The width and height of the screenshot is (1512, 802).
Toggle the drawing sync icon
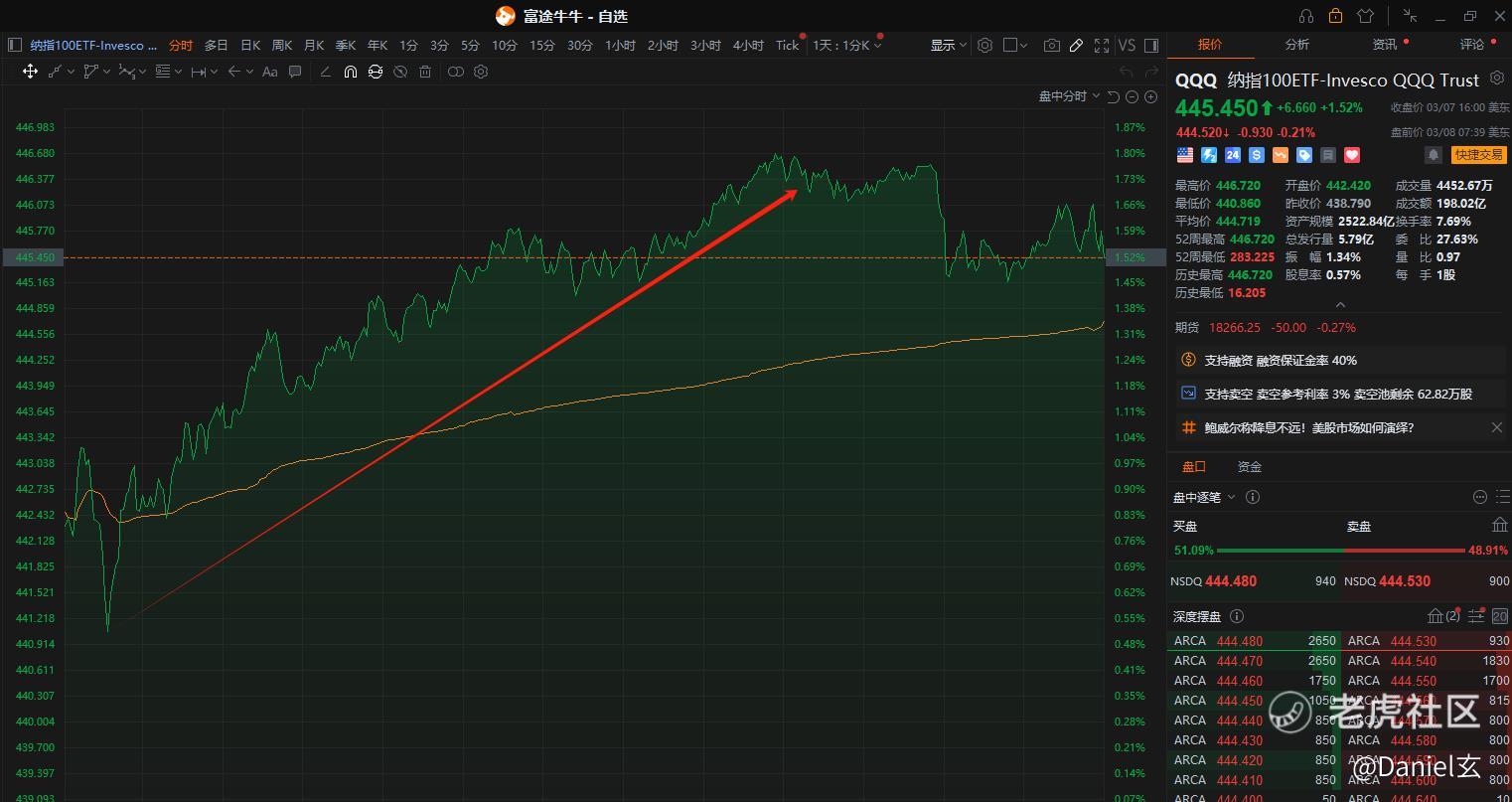(375, 72)
